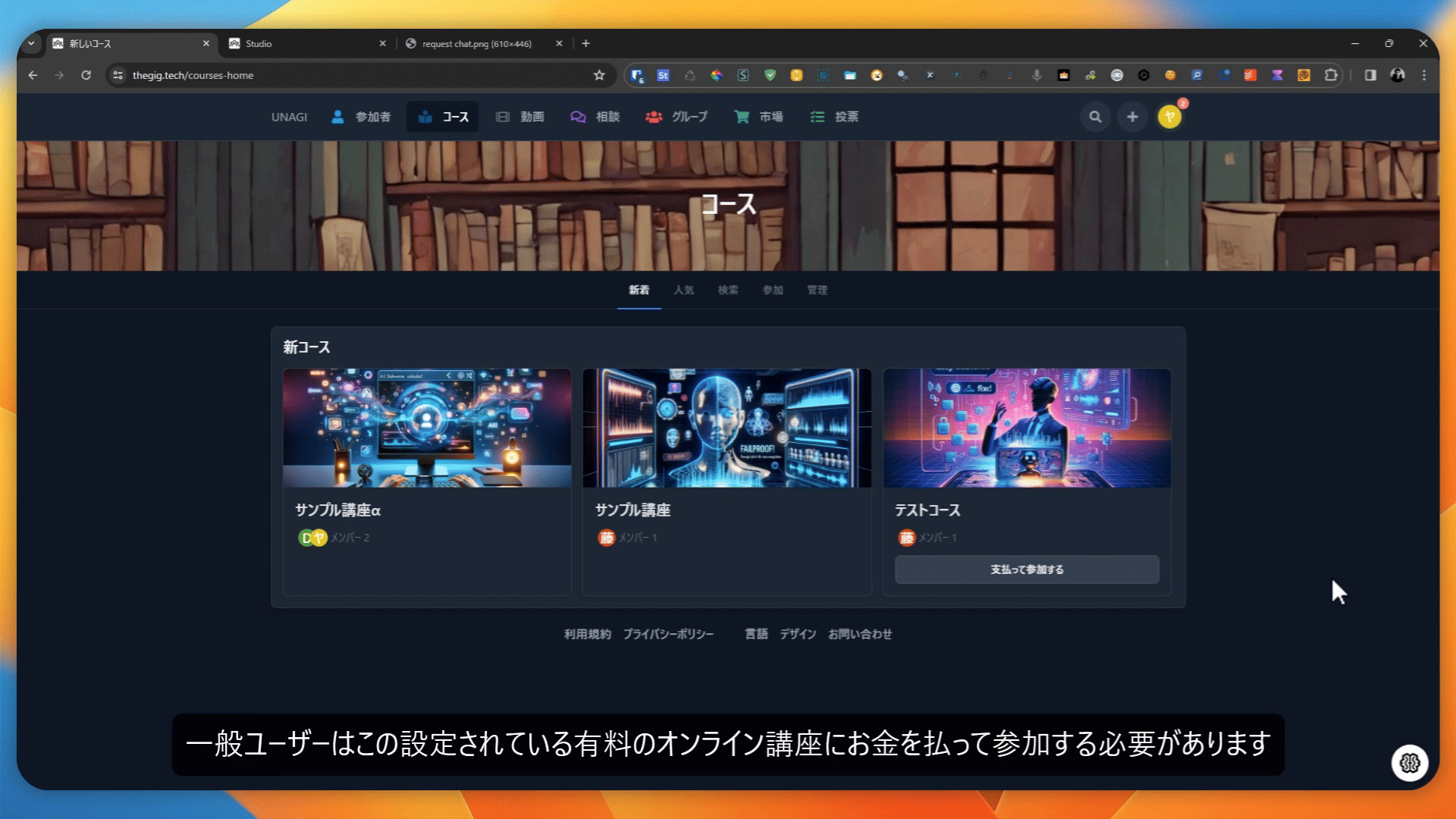Toggle the Chrome side panel button
This screenshot has height=819, width=1456.
point(1370,75)
